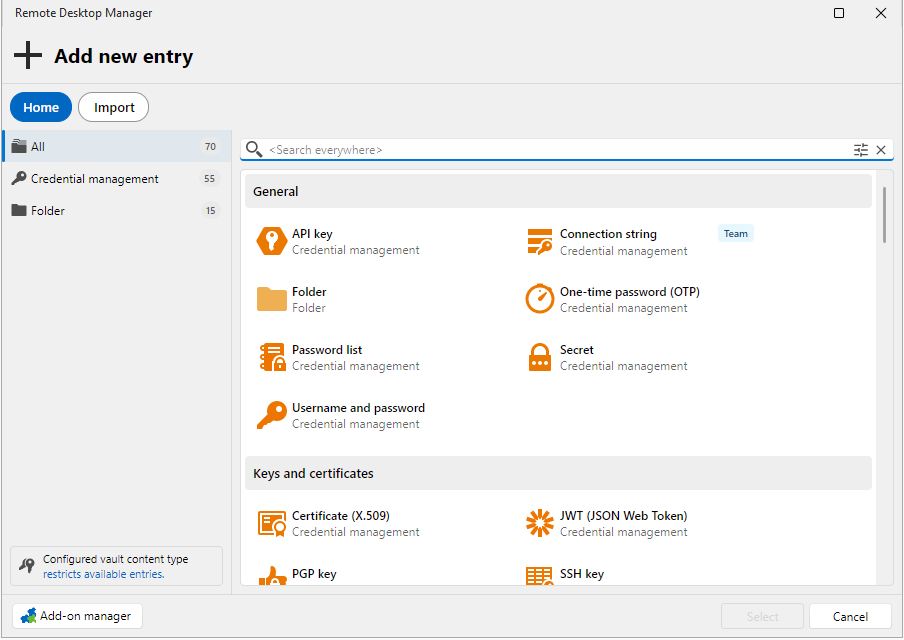Select the All category
The width and height of the screenshot is (904, 640).
click(x=117, y=146)
